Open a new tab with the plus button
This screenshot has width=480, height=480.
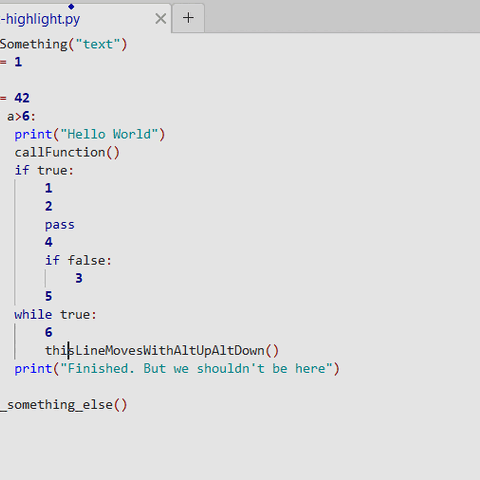(x=188, y=18)
